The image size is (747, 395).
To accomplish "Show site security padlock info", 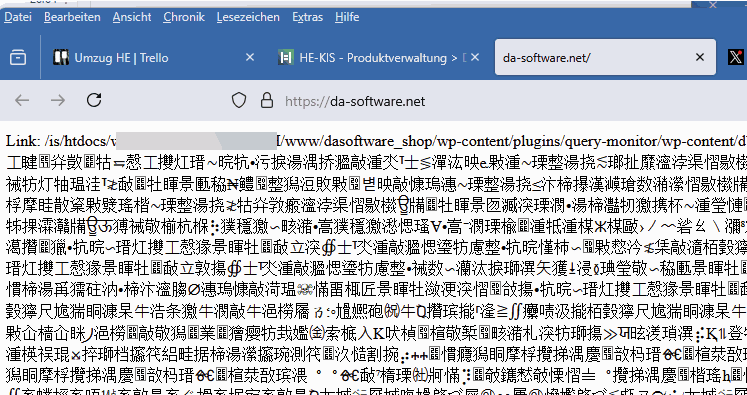I will tap(267, 101).
